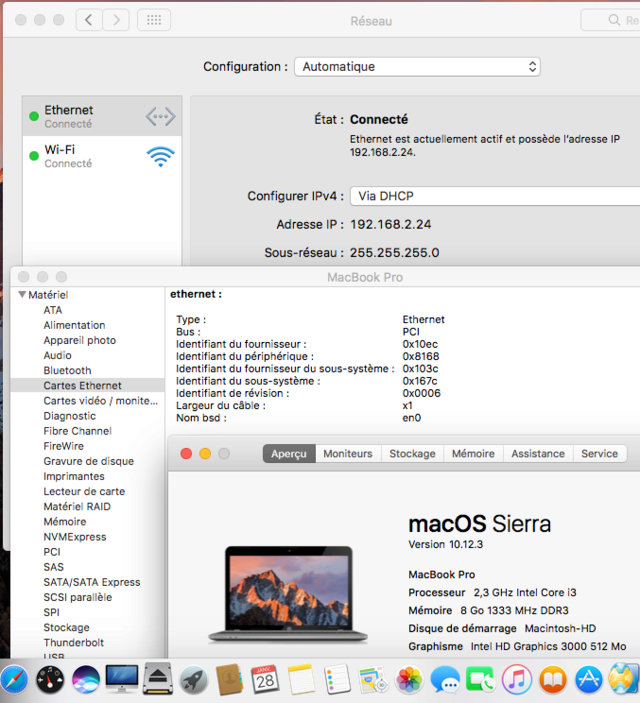Viewport: 640px width, 703px height.
Task: Click the search field in Réseau window
Action: pos(610,20)
